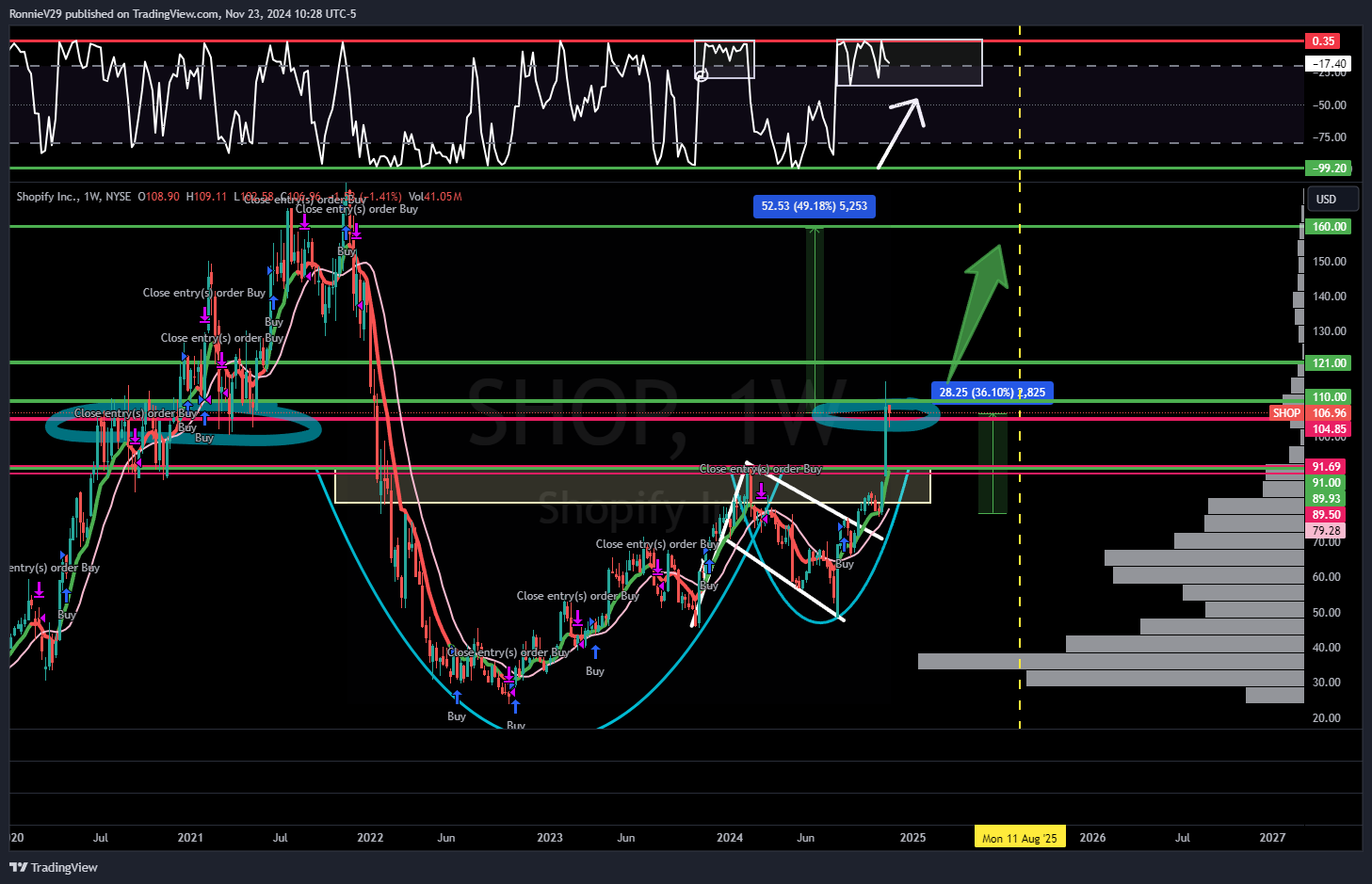The width and height of the screenshot is (1372, 884).
Task: Click the TradingView logo
Action: [54, 867]
